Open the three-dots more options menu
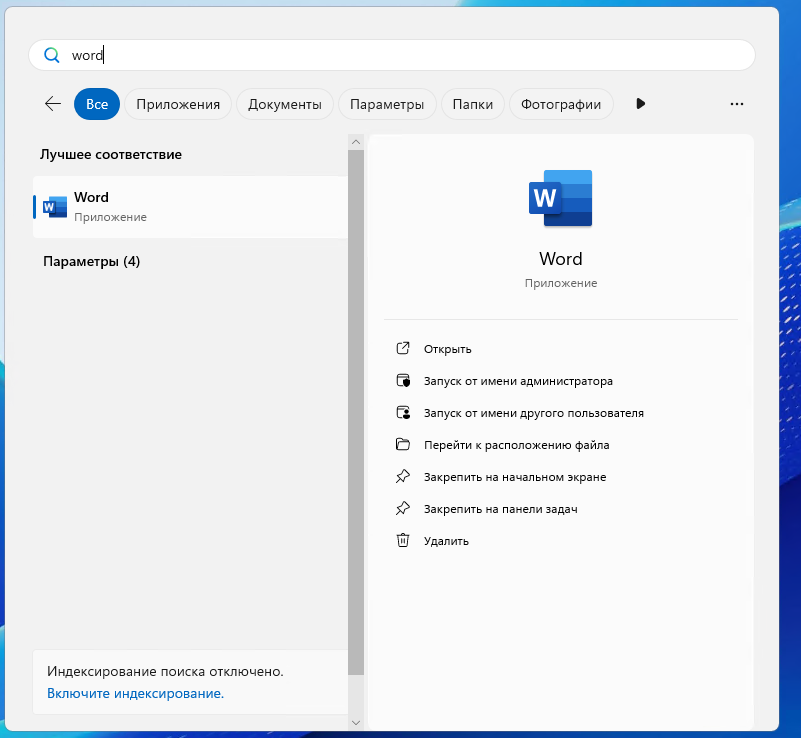This screenshot has height=738, width=801. point(737,104)
